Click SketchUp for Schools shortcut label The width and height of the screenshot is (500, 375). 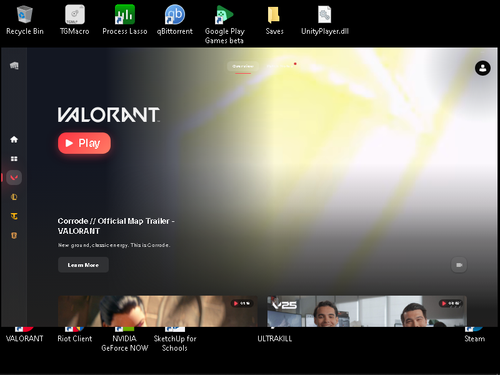[175, 343]
